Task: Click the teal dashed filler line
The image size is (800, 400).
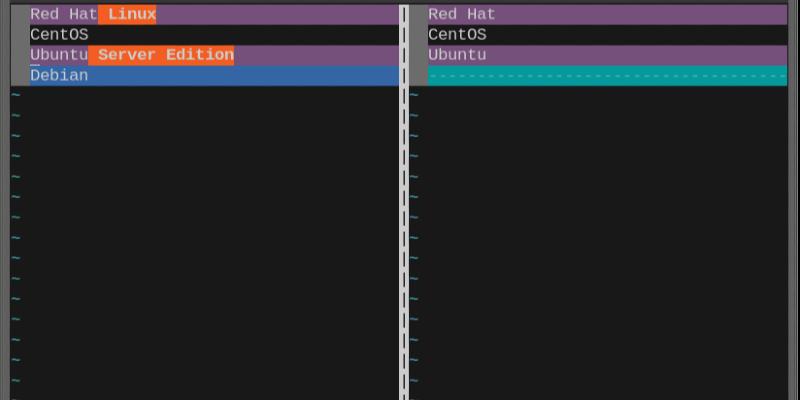Action: (608, 76)
